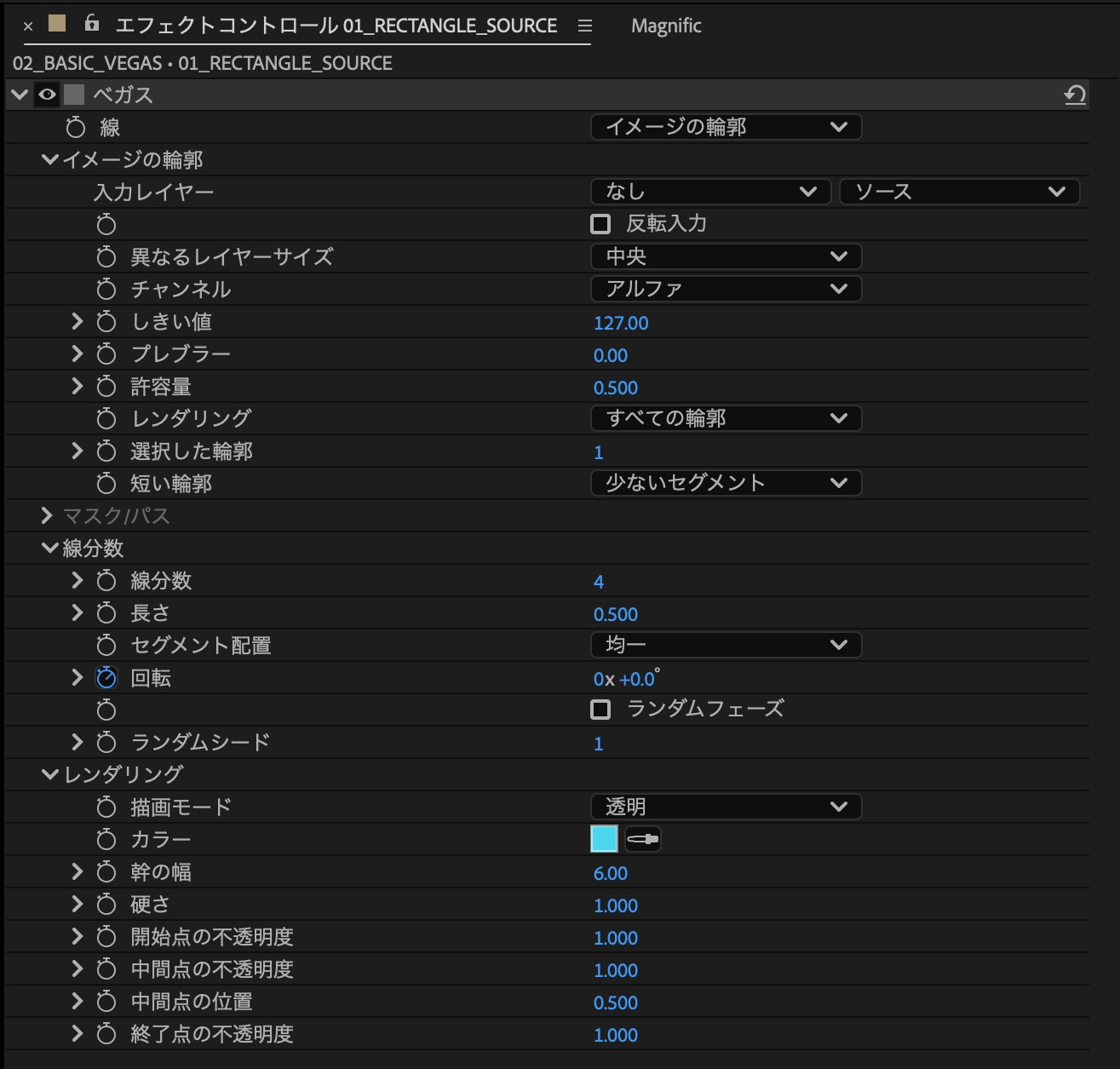This screenshot has width=1120, height=1069.
Task: Collapse the ベガス effect twirl arrow
Action: click(x=20, y=95)
